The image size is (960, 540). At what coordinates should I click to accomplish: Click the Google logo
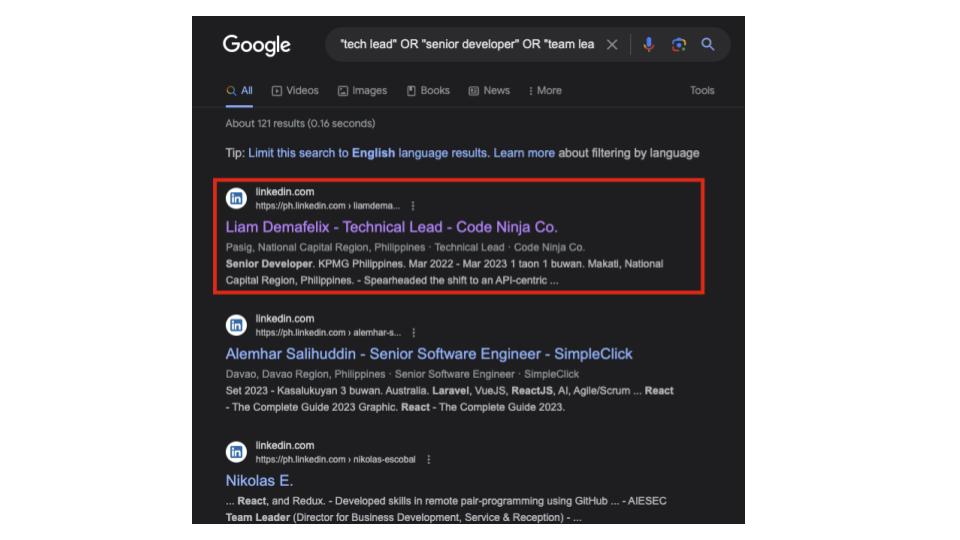(256, 45)
